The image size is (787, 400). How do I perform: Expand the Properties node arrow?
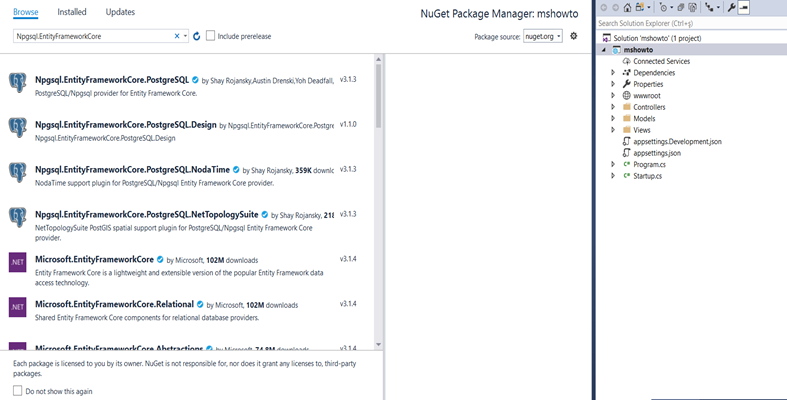click(613, 84)
